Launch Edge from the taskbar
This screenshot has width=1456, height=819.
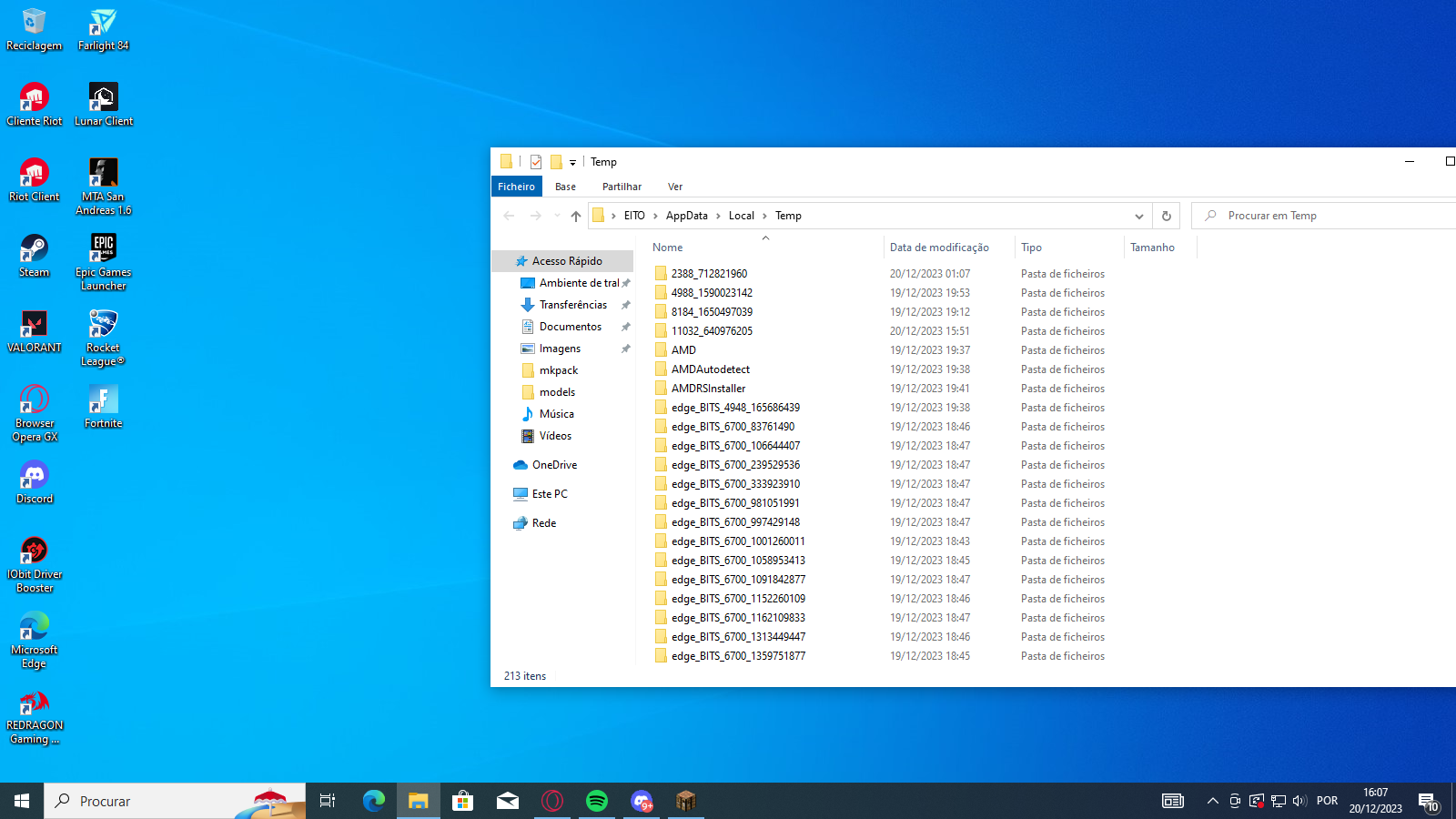(374, 801)
